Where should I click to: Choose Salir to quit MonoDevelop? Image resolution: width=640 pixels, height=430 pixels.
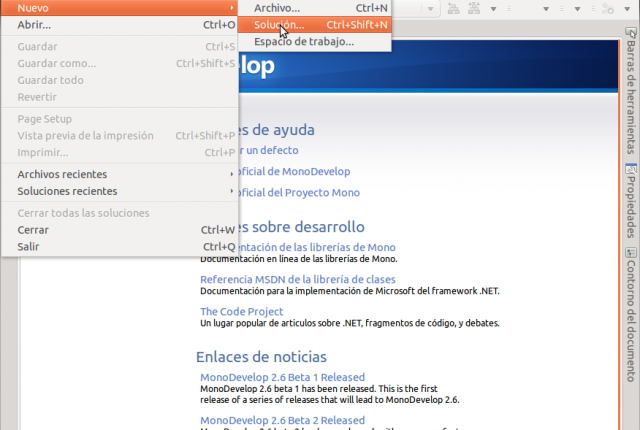point(119,247)
